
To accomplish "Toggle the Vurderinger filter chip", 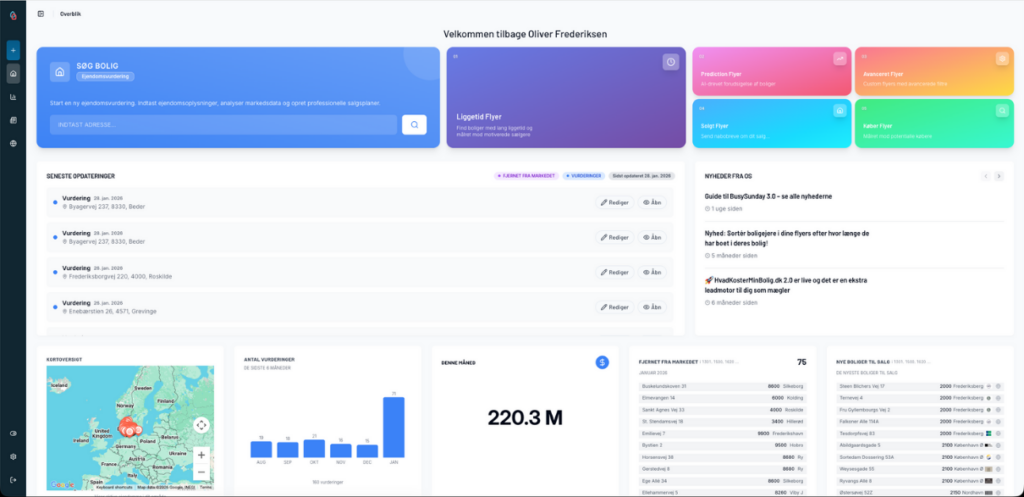I will (584, 175).
